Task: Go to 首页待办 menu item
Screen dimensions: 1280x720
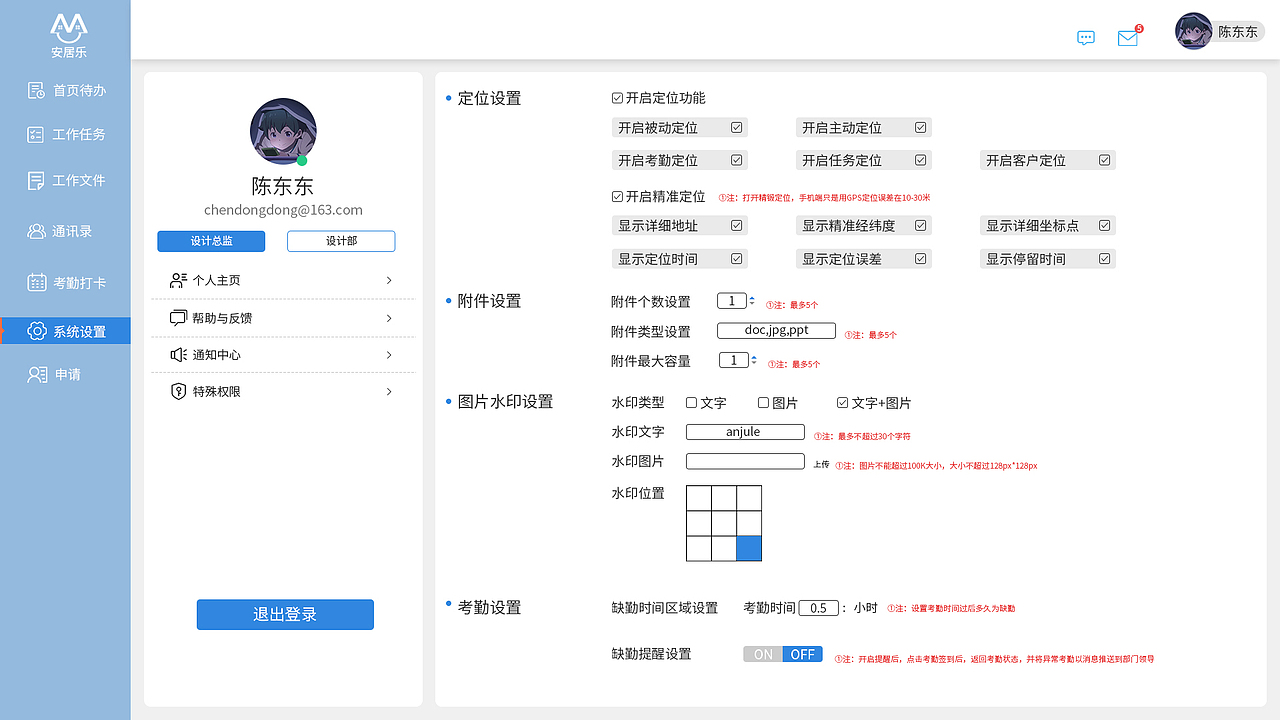Action: point(79,91)
